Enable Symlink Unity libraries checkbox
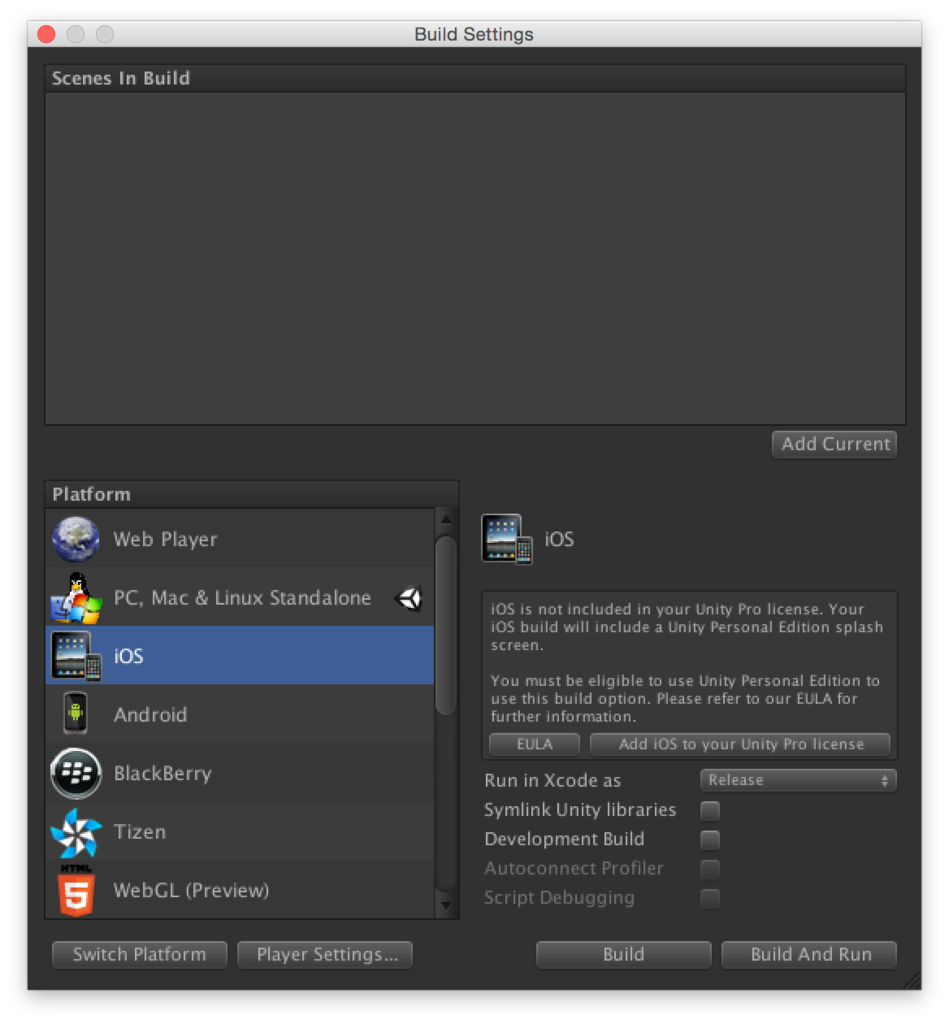The height and width of the screenshot is (1024, 949). click(x=710, y=810)
